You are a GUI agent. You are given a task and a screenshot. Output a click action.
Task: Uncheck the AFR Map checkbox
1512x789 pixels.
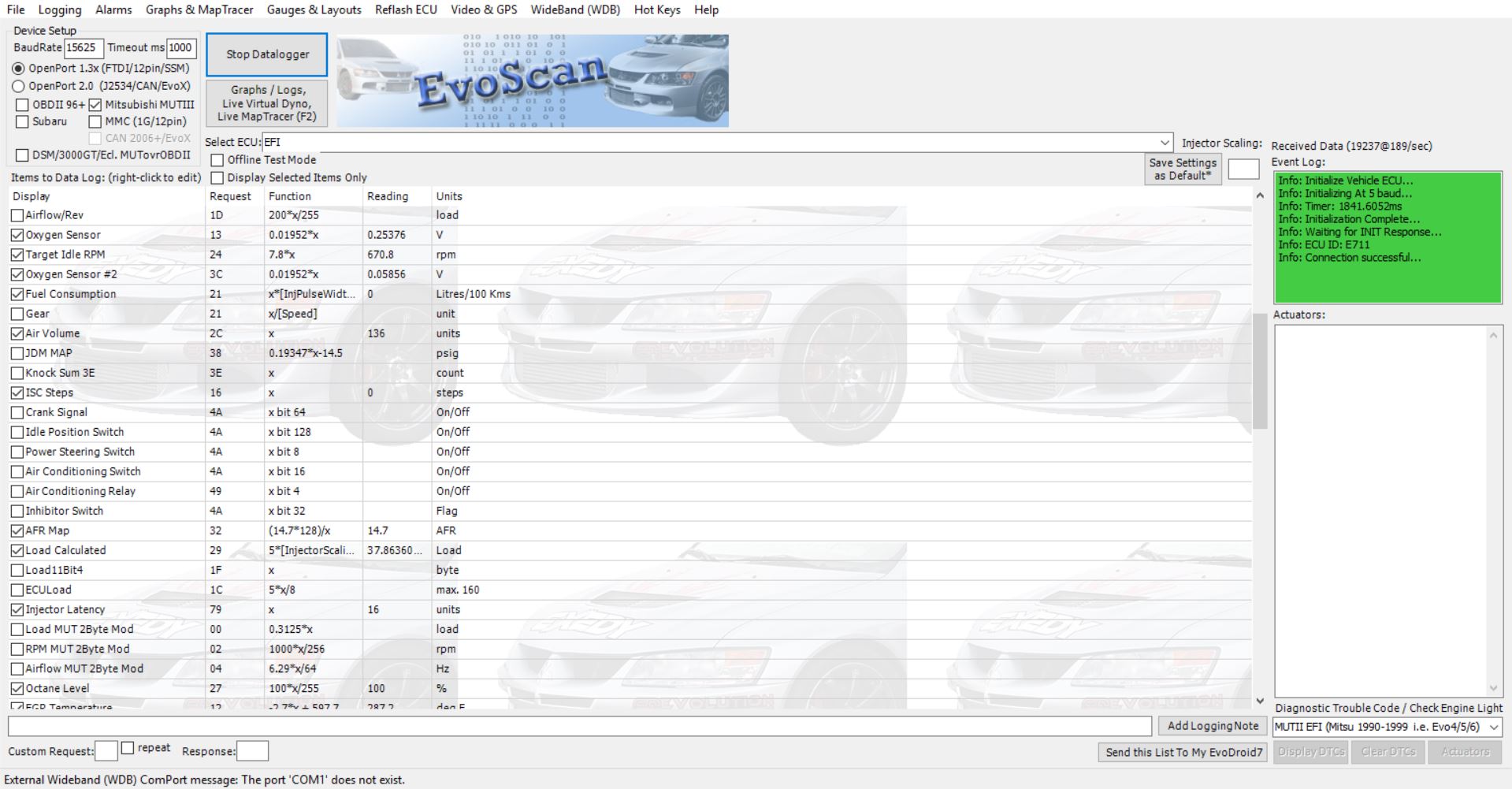point(17,530)
